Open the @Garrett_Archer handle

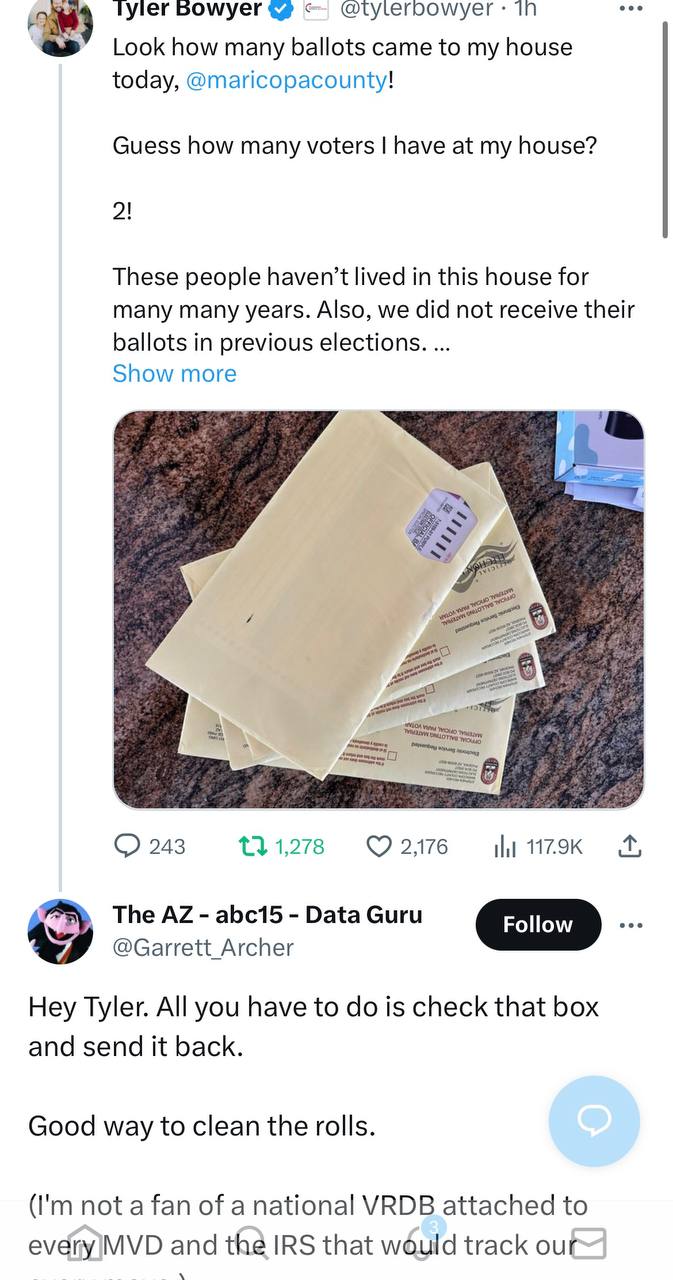[x=203, y=947]
